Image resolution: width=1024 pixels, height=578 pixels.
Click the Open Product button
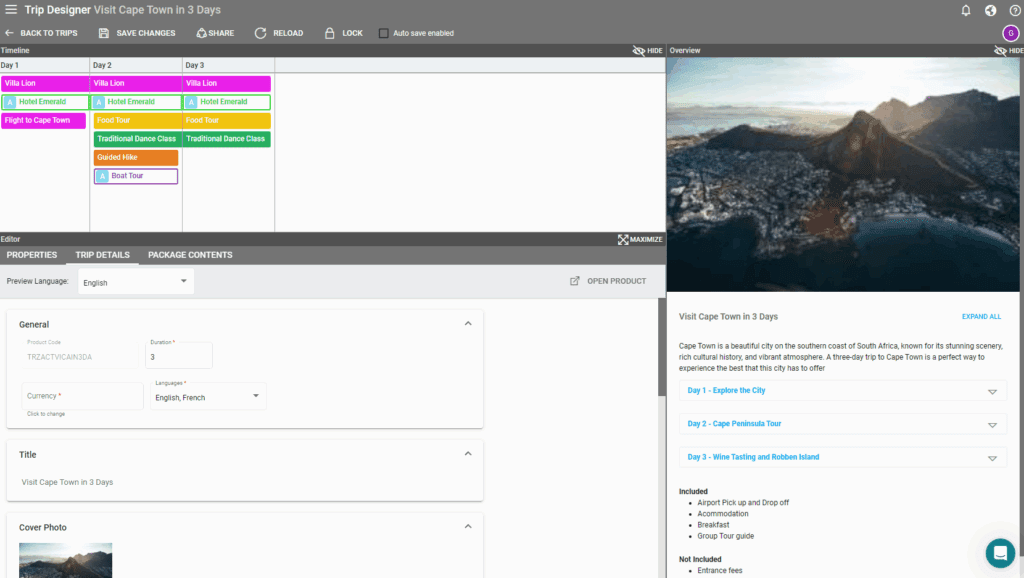(608, 281)
